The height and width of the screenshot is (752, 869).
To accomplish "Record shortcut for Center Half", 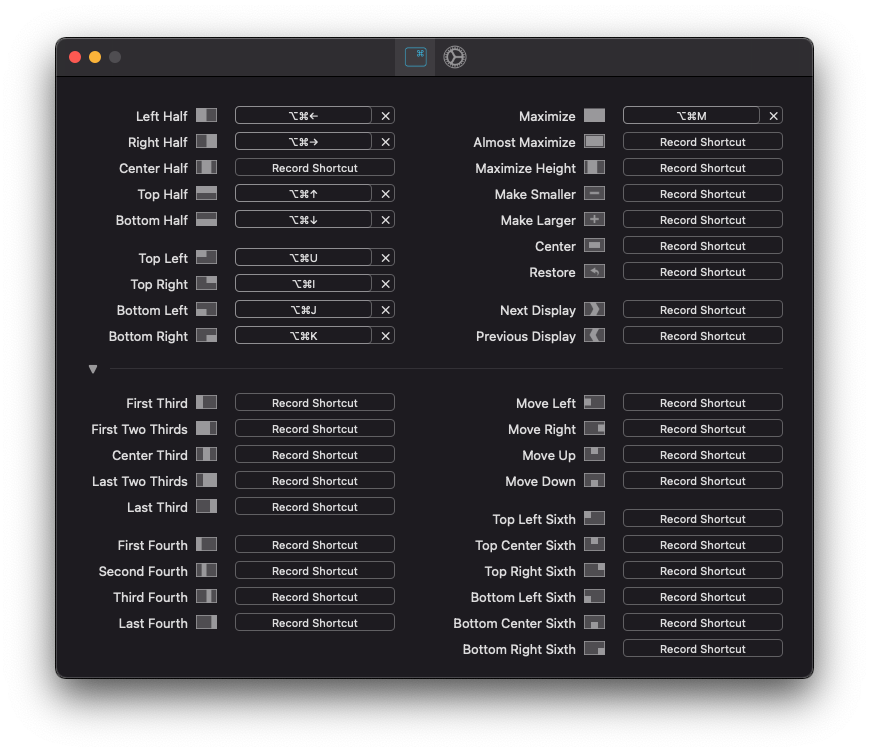I will click(x=314, y=168).
